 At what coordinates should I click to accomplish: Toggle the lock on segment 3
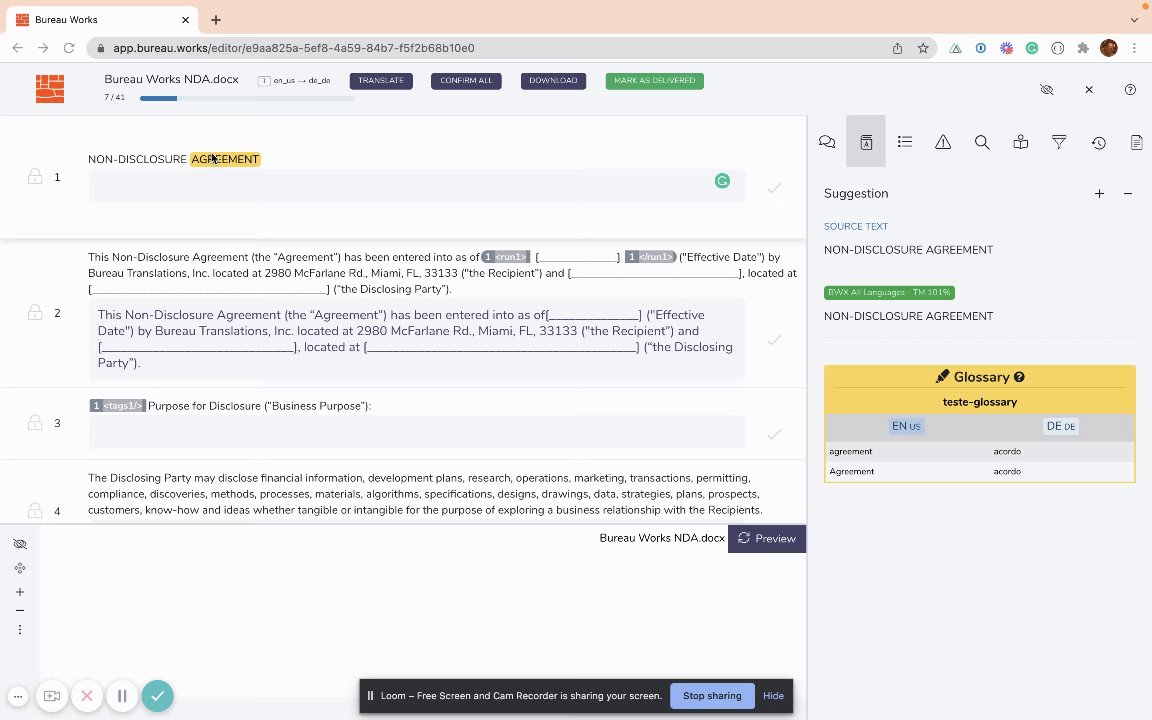tap(35, 423)
